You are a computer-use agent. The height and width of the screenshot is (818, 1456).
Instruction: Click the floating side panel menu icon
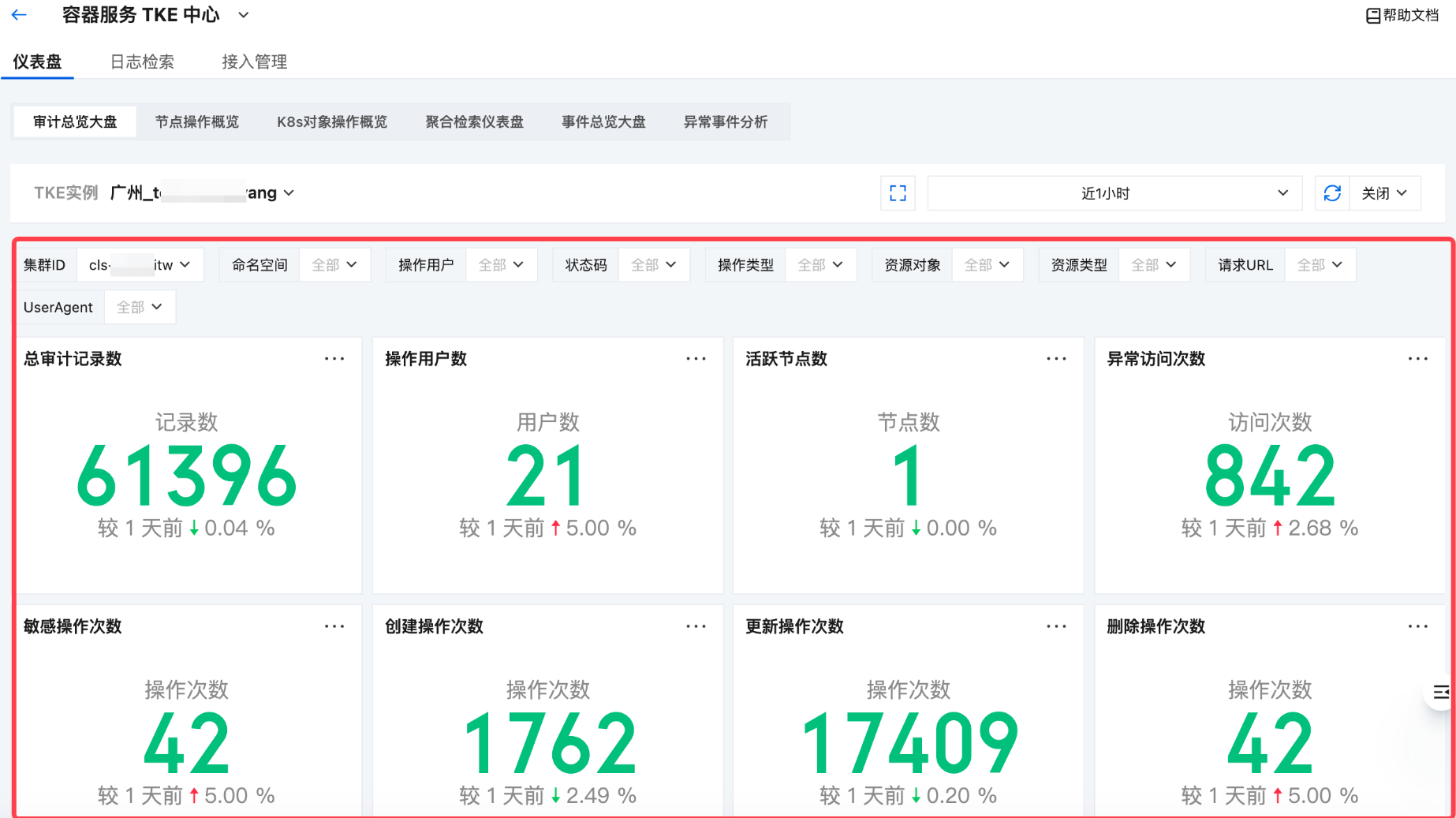coord(1440,692)
